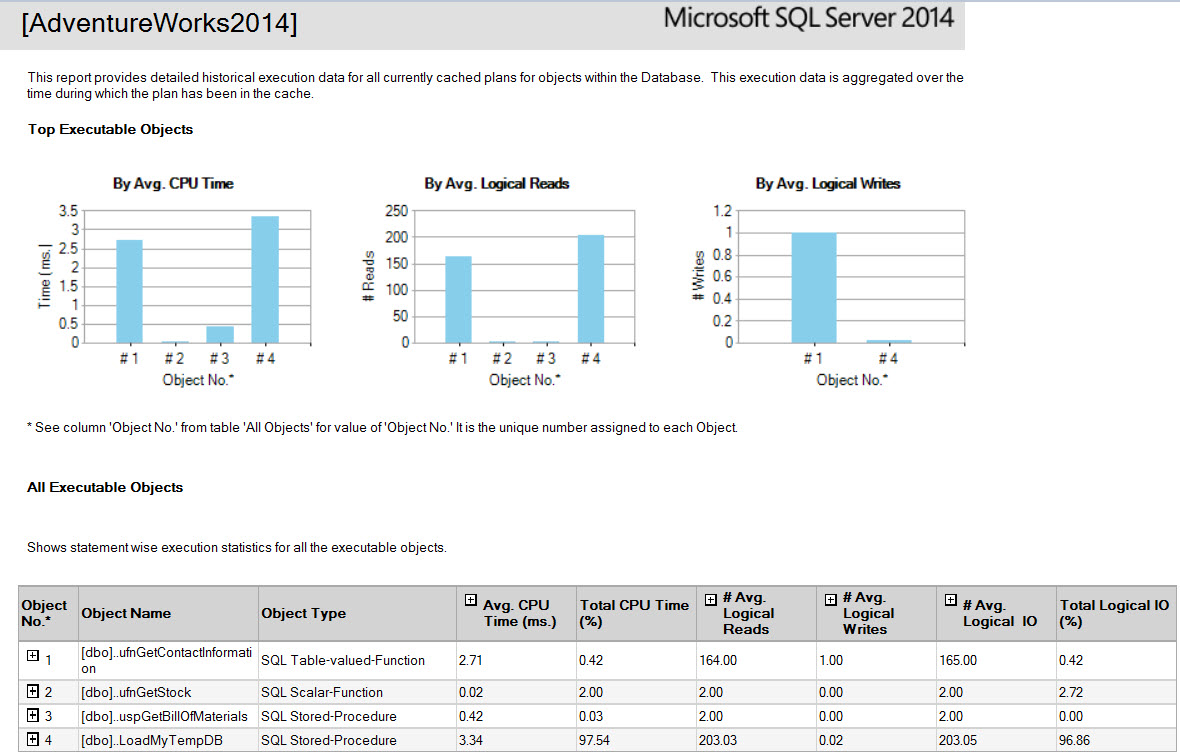
Task: Click bar #4 in Avg. CPU Time chart
Action: [265, 280]
